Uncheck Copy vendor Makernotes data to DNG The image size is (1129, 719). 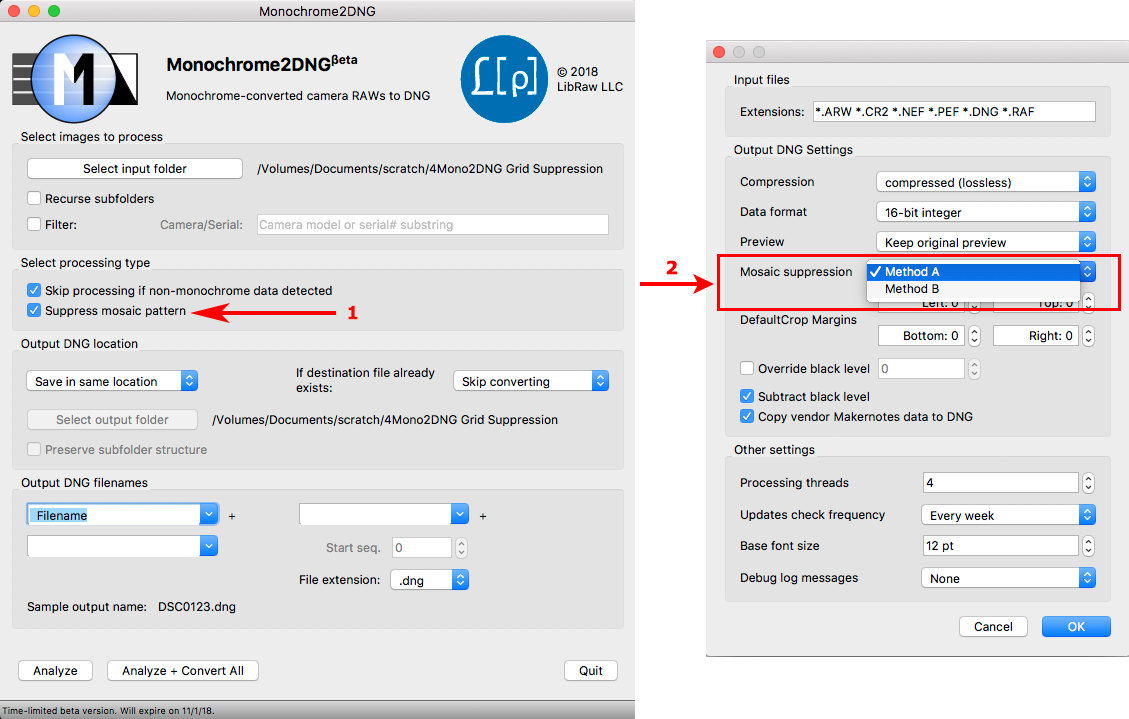click(747, 416)
